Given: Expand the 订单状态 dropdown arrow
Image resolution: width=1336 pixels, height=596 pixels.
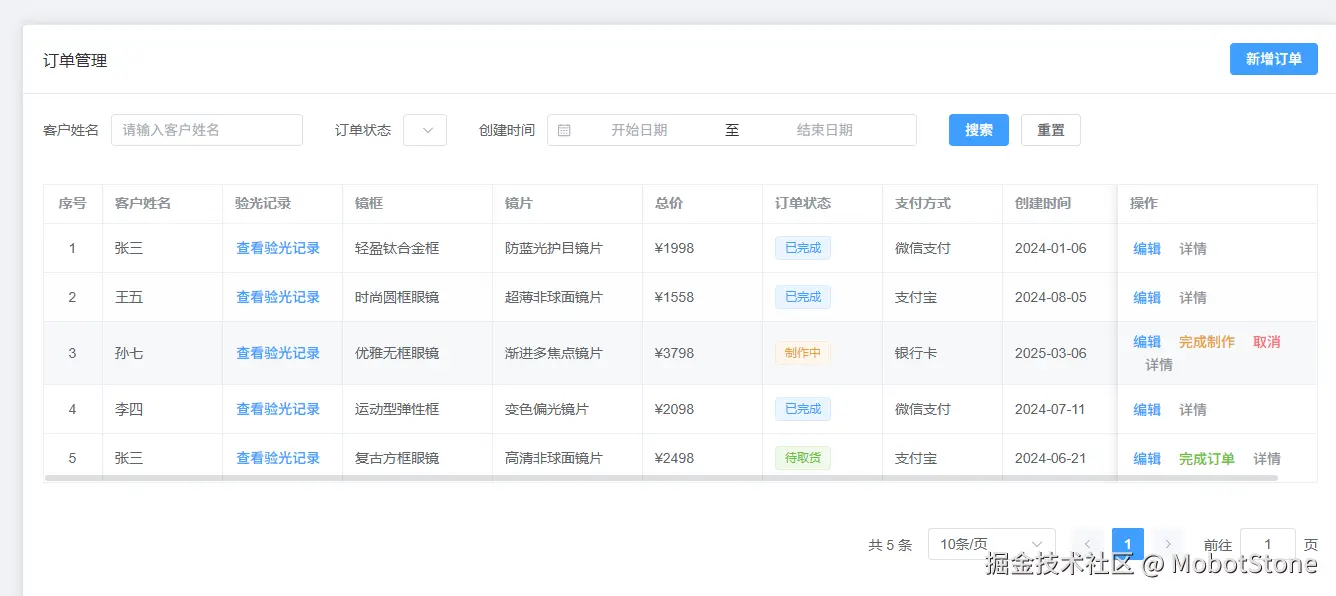Looking at the screenshot, I should pyautogui.click(x=424, y=130).
